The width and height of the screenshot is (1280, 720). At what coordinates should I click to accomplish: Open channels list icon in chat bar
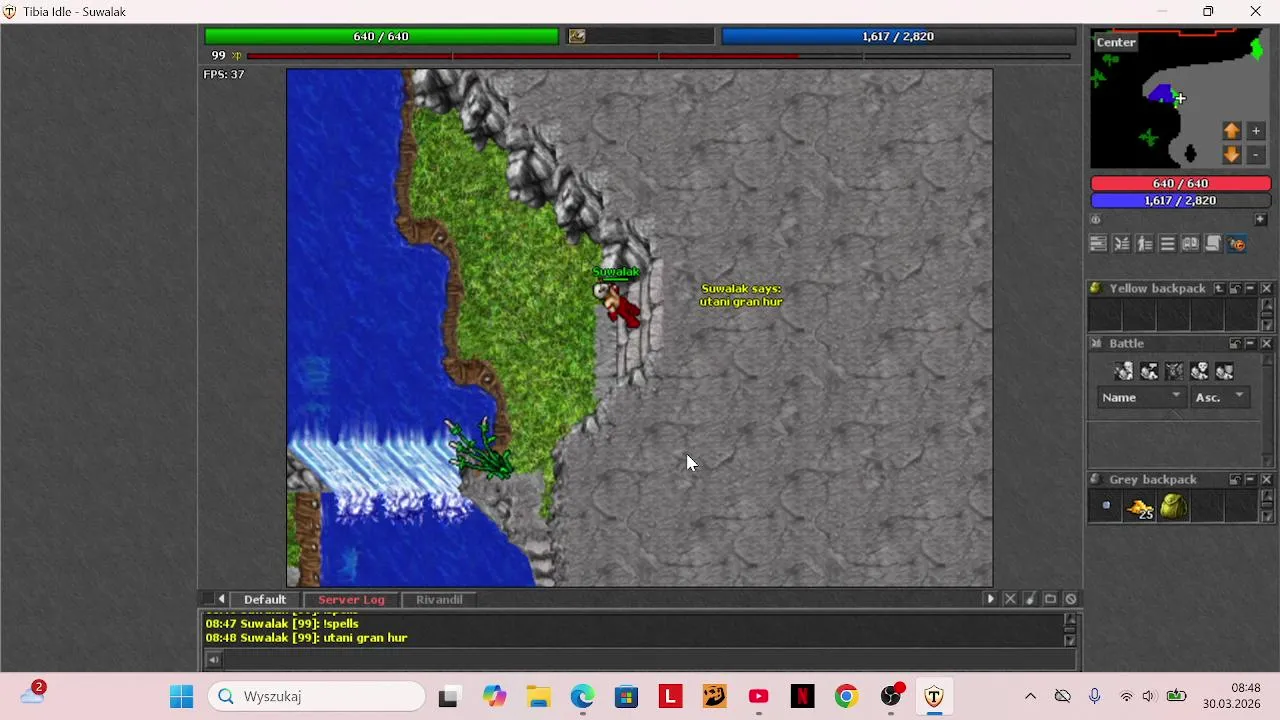(1050, 599)
